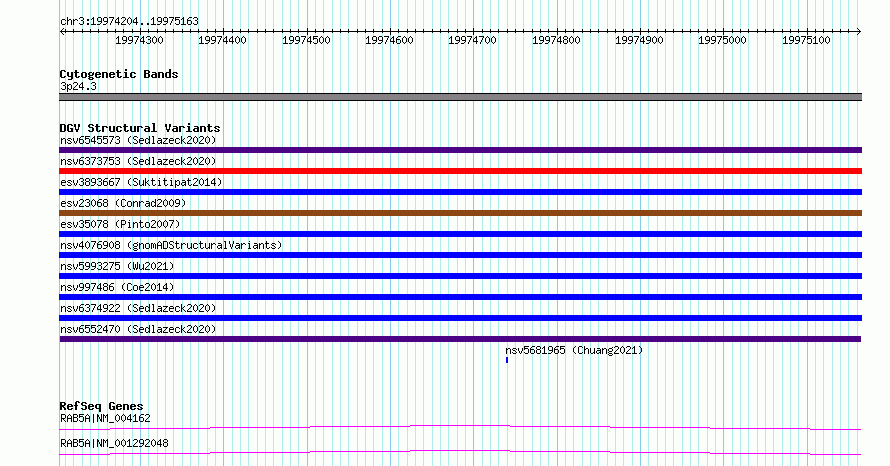Open variant nsv6373753 (Sedlazeck2020) label

138,161
